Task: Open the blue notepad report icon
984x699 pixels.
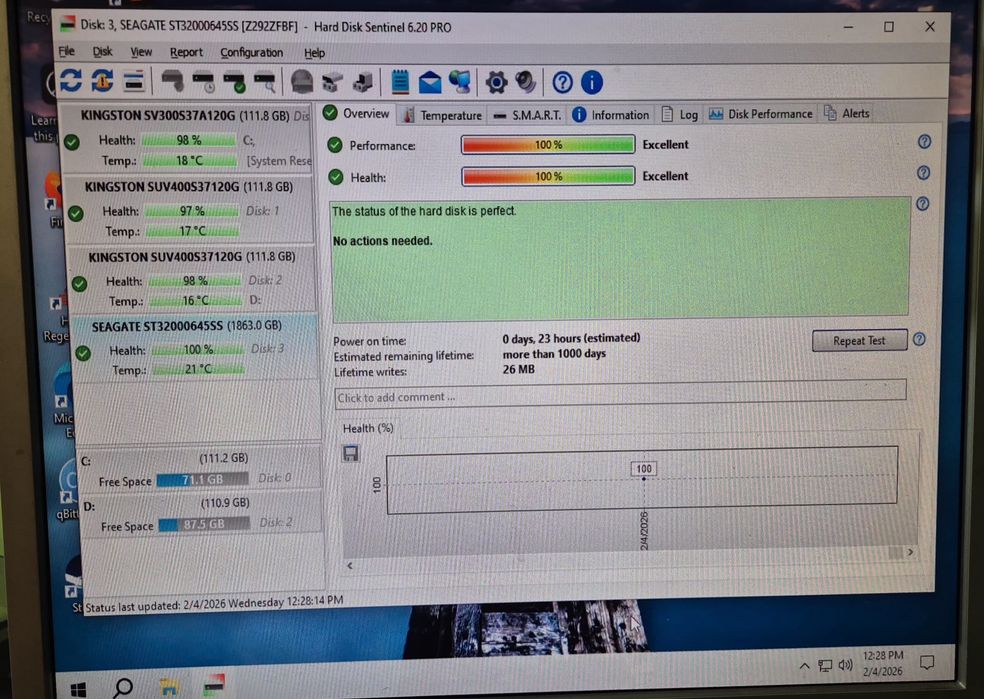Action: pyautogui.click(x=400, y=82)
